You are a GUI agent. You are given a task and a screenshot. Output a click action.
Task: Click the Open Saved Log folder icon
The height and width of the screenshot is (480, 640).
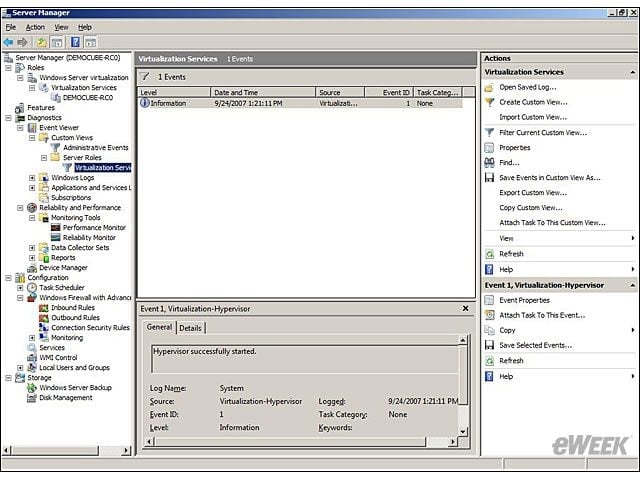(x=489, y=87)
